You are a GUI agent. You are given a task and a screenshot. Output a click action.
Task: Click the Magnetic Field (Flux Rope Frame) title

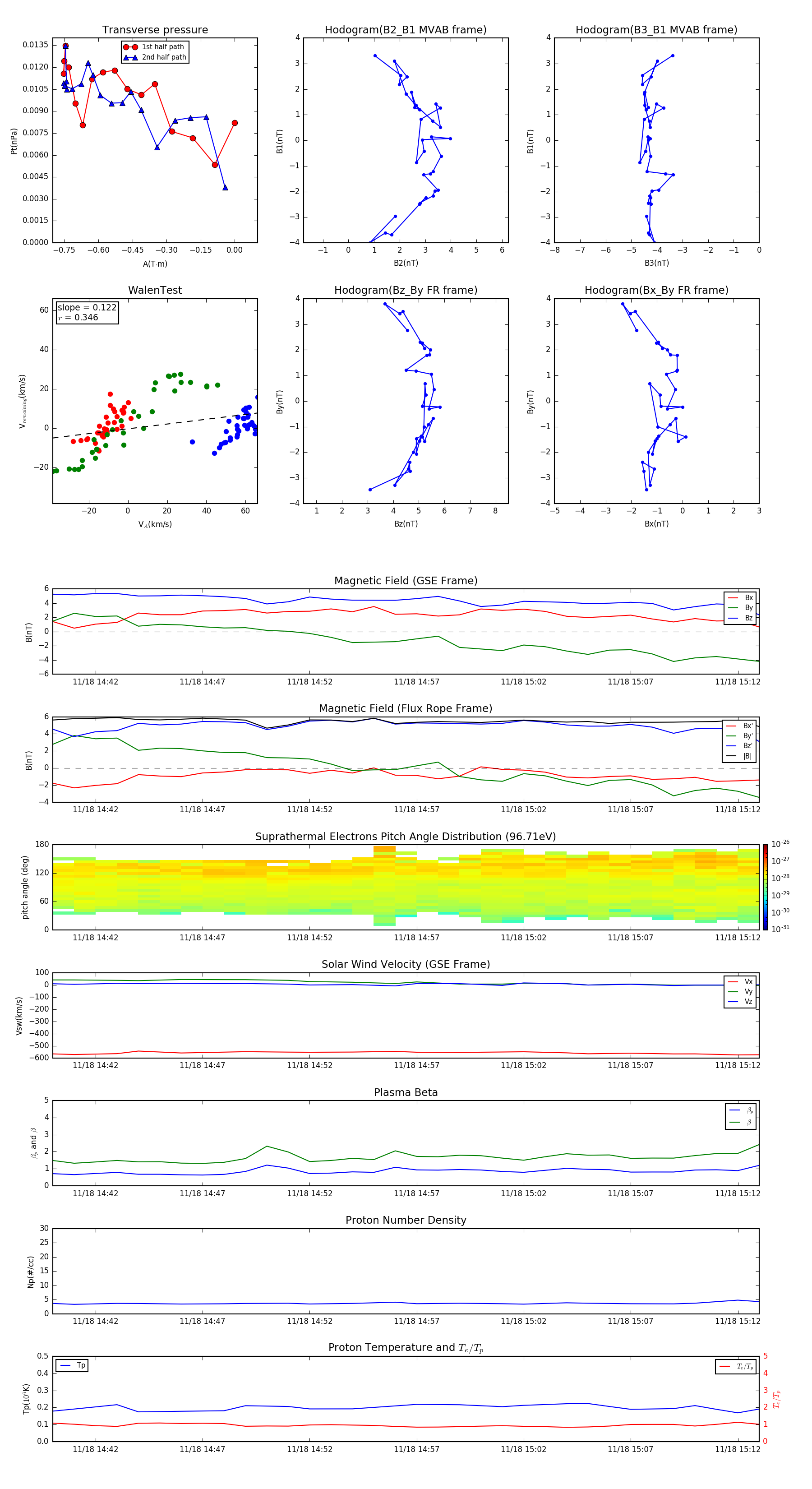[406, 709]
